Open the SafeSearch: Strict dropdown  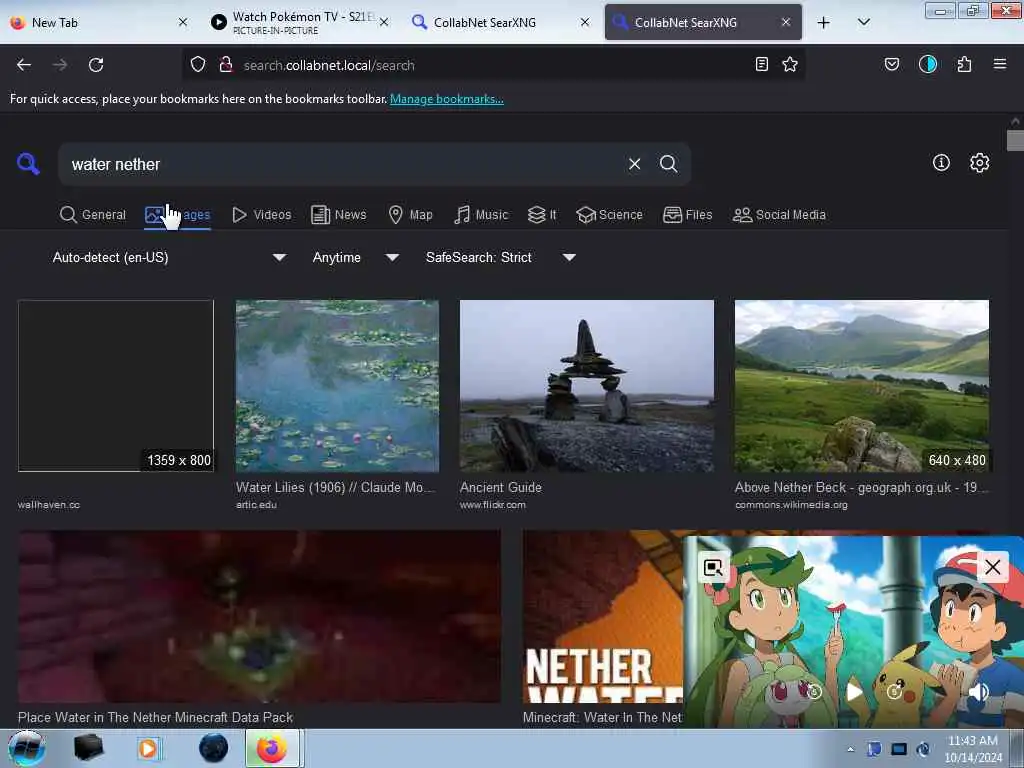[500, 257]
